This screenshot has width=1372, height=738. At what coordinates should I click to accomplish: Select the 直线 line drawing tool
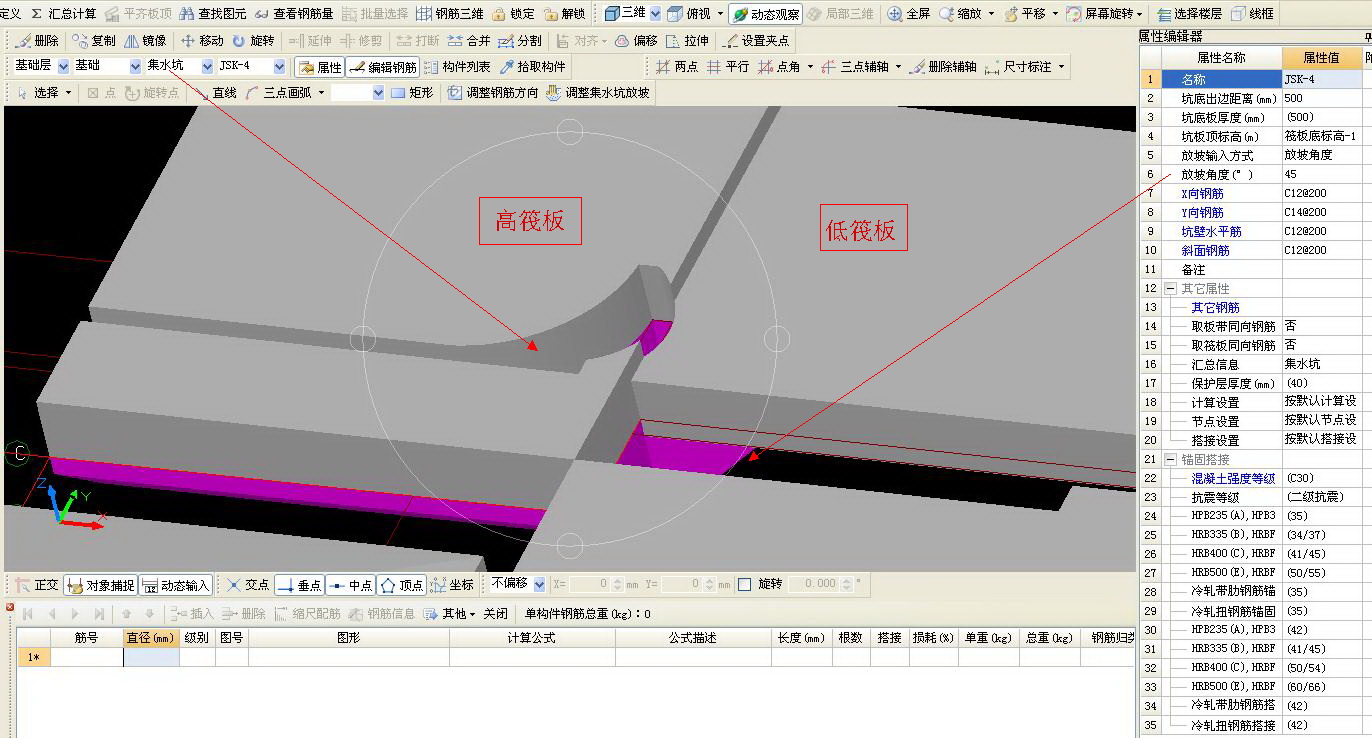pos(215,93)
